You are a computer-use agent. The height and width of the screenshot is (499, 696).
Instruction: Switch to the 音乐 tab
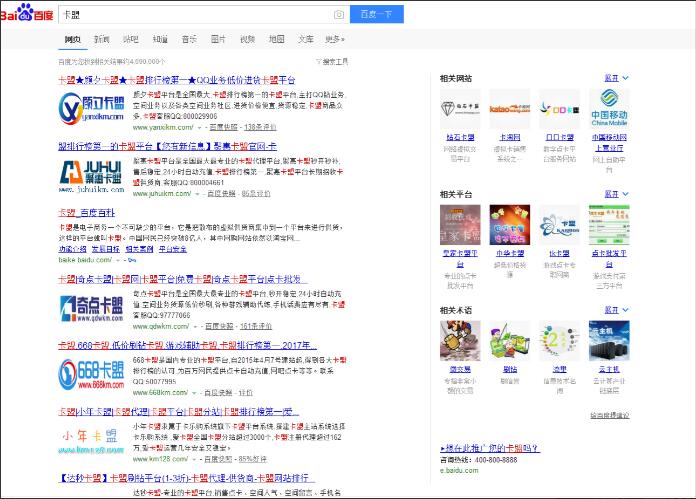[189, 40]
